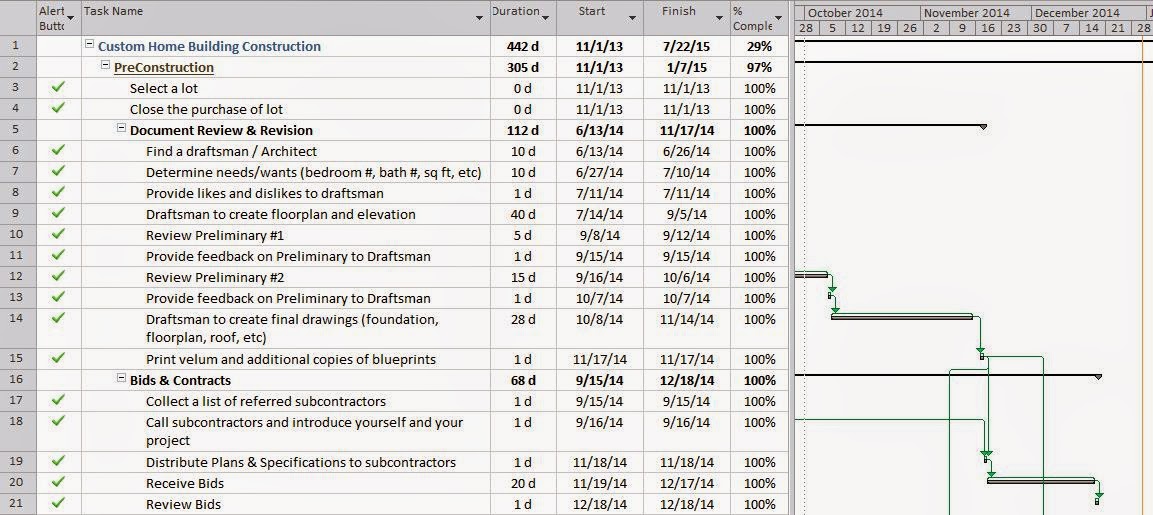Click checkmark for Close the purchase of lot
This screenshot has width=1153, height=515.
(x=58, y=108)
